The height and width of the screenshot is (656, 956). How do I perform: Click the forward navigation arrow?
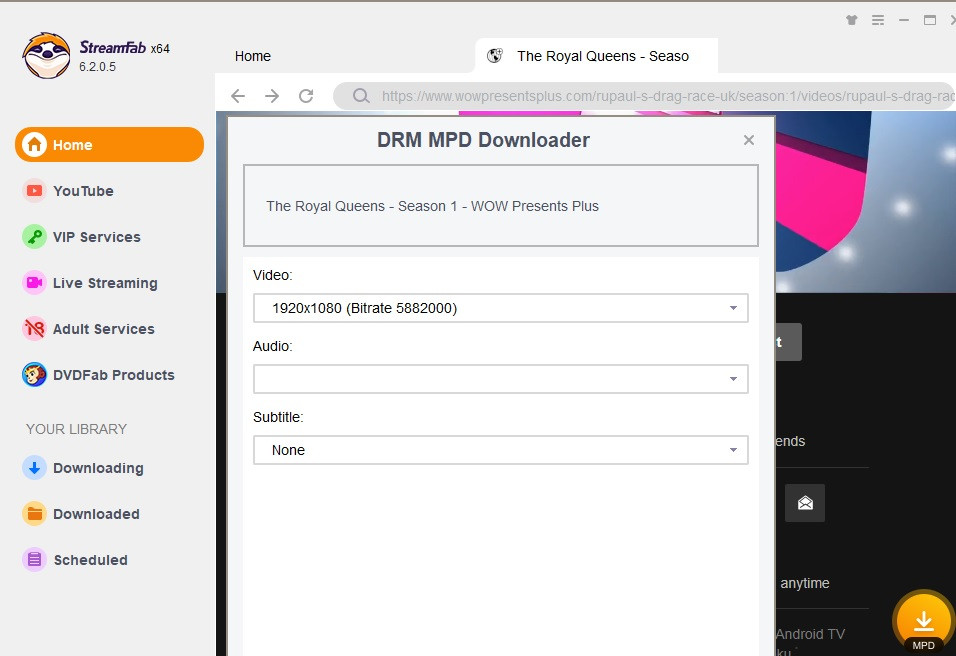click(271, 96)
